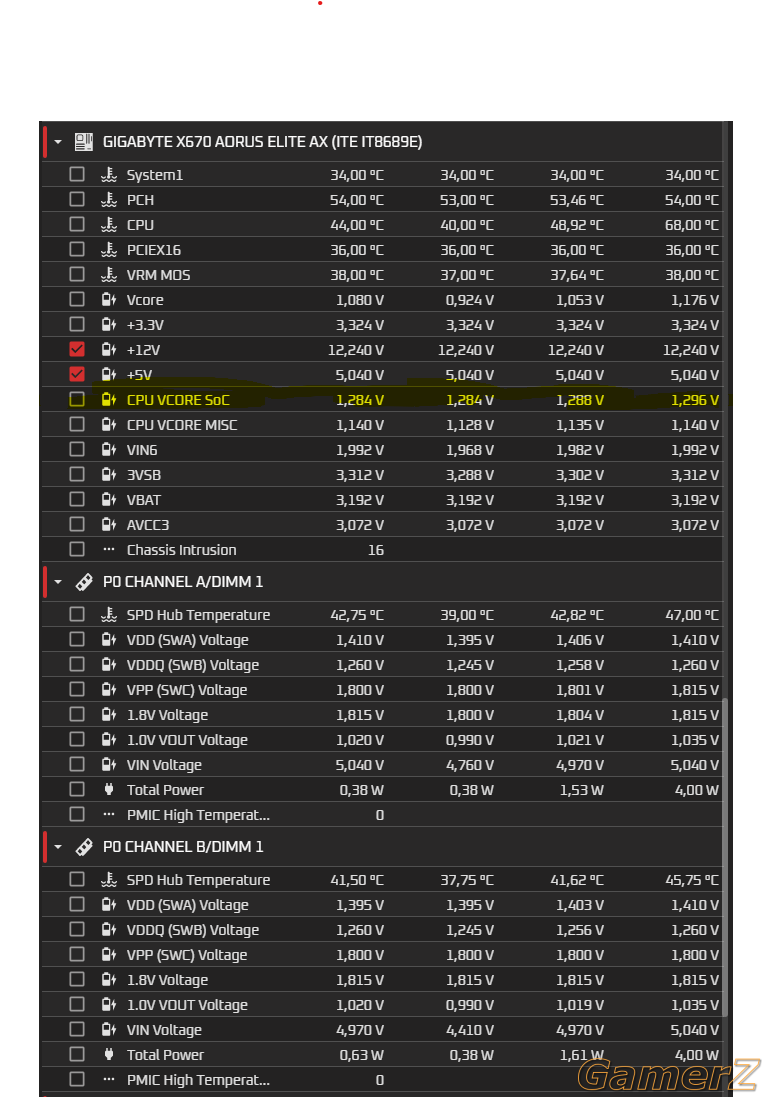Click the voltage icon beside Vcore
762x1097 pixels.
[108, 300]
